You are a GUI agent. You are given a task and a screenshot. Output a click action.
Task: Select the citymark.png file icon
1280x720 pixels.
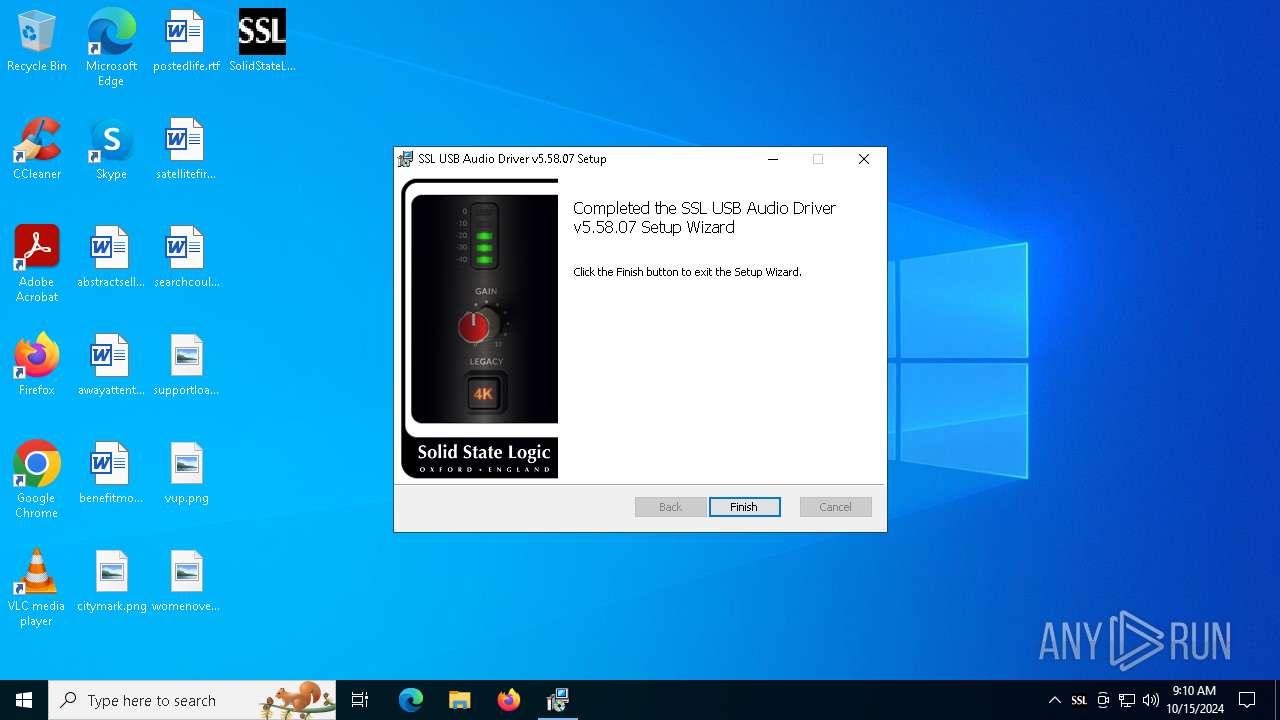[x=111, y=582]
